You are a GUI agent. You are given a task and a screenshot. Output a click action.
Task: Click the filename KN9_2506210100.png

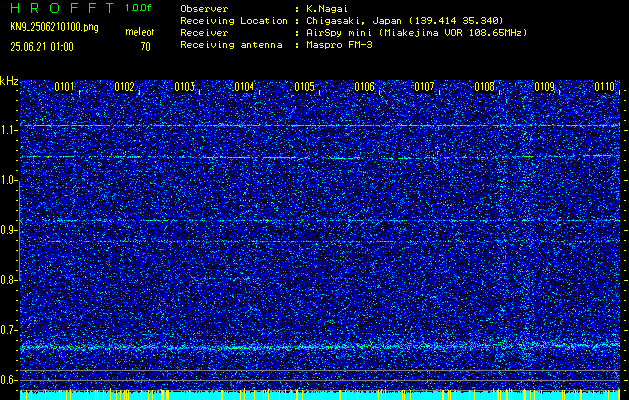click(x=54, y=28)
